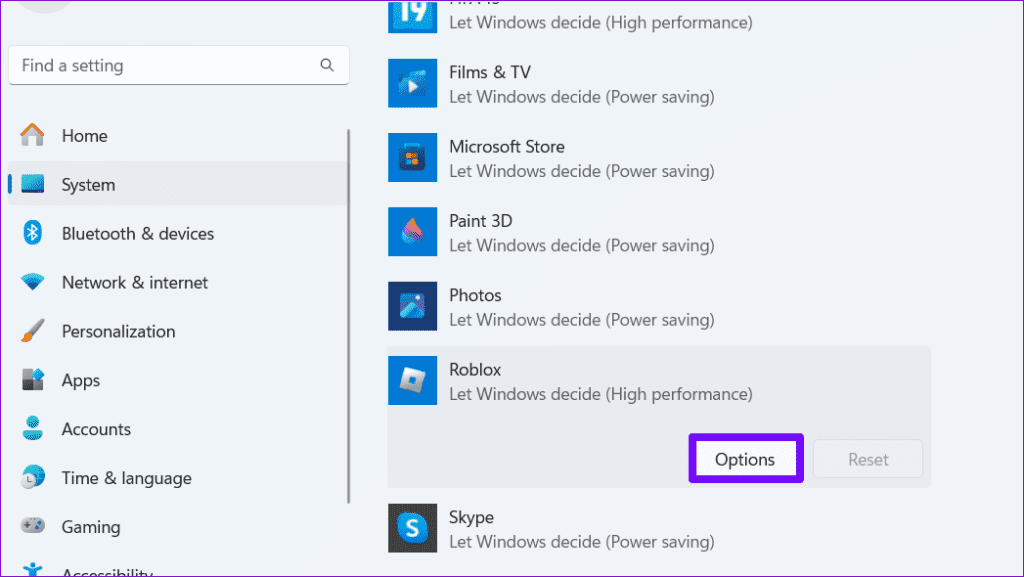Click the Films & TV app icon
This screenshot has width=1024, height=577.
point(412,84)
